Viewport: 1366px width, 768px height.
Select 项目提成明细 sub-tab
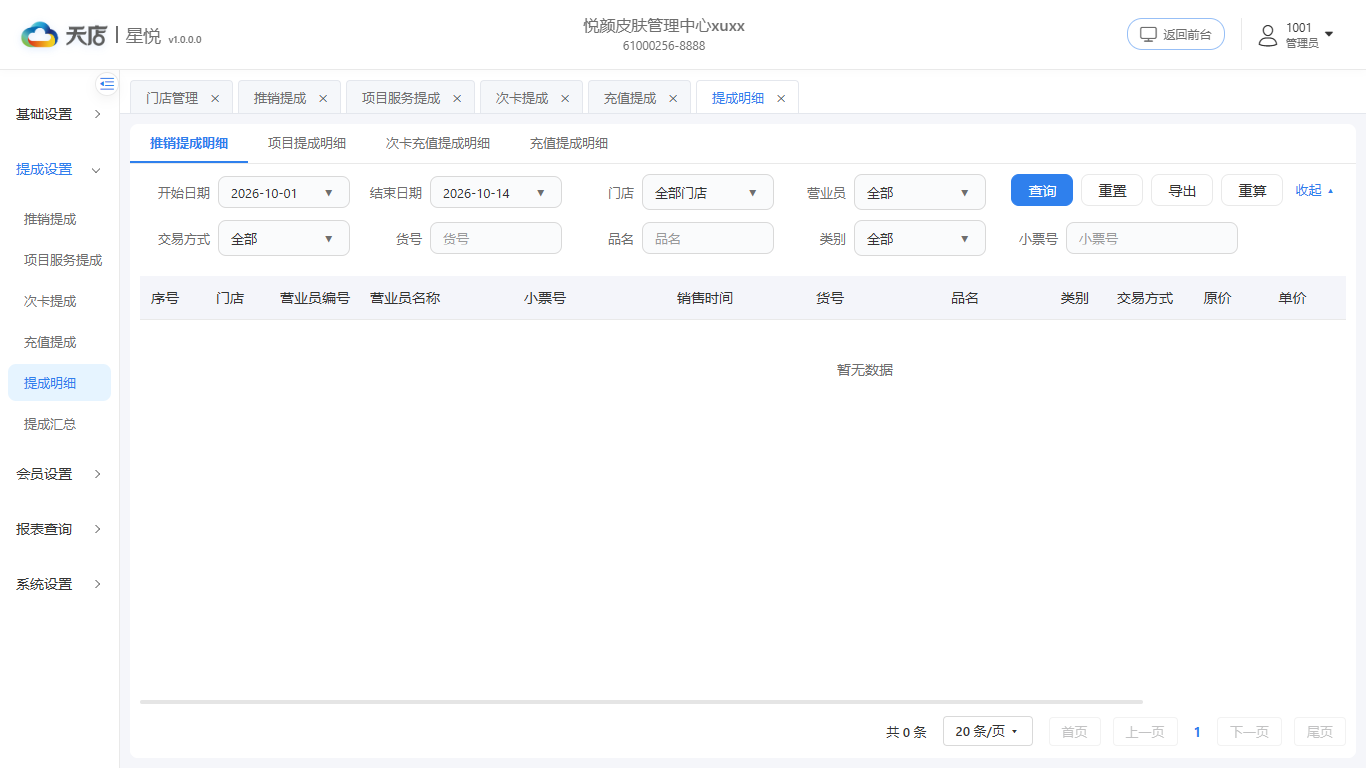coord(307,143)
